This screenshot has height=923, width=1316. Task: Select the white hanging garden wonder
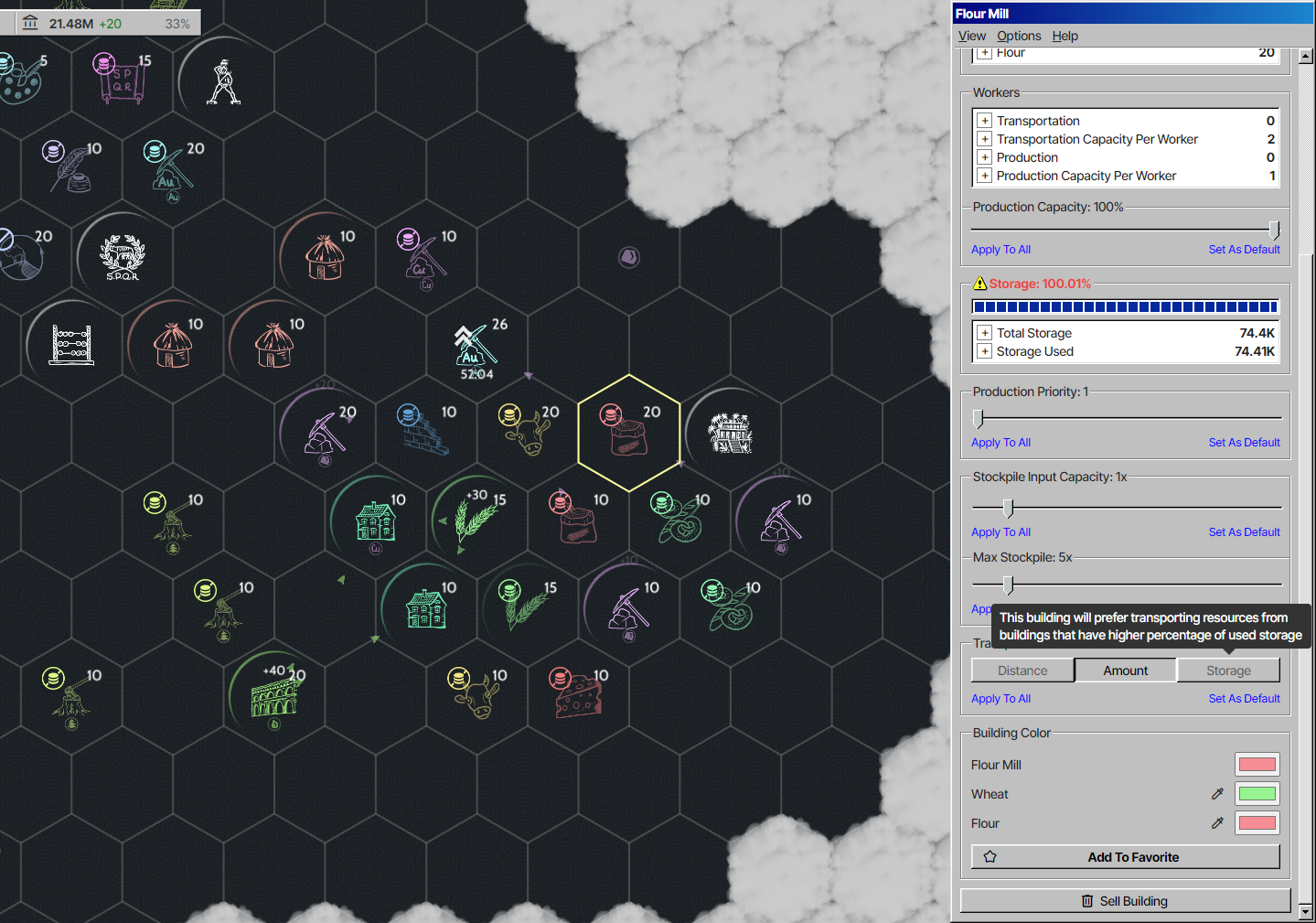click(731, 433)
